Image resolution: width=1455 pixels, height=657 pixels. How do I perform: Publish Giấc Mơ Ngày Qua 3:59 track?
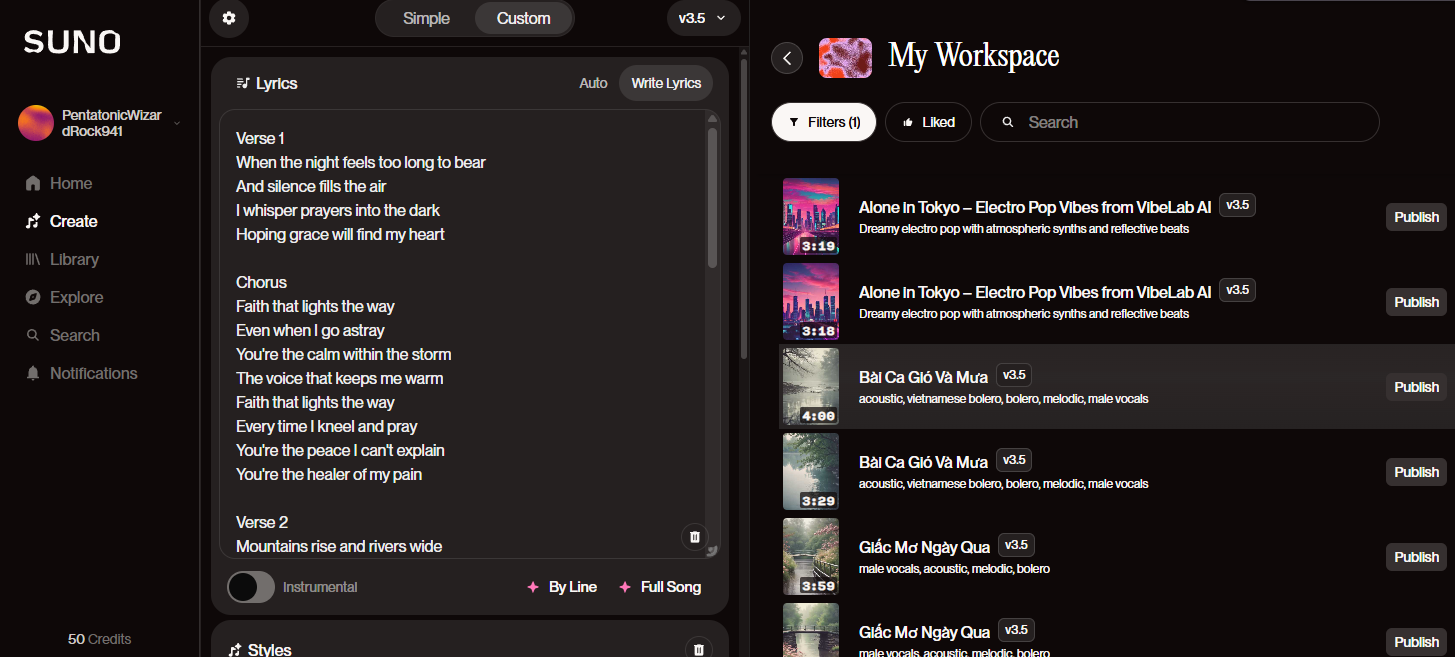click(1416, 557)
